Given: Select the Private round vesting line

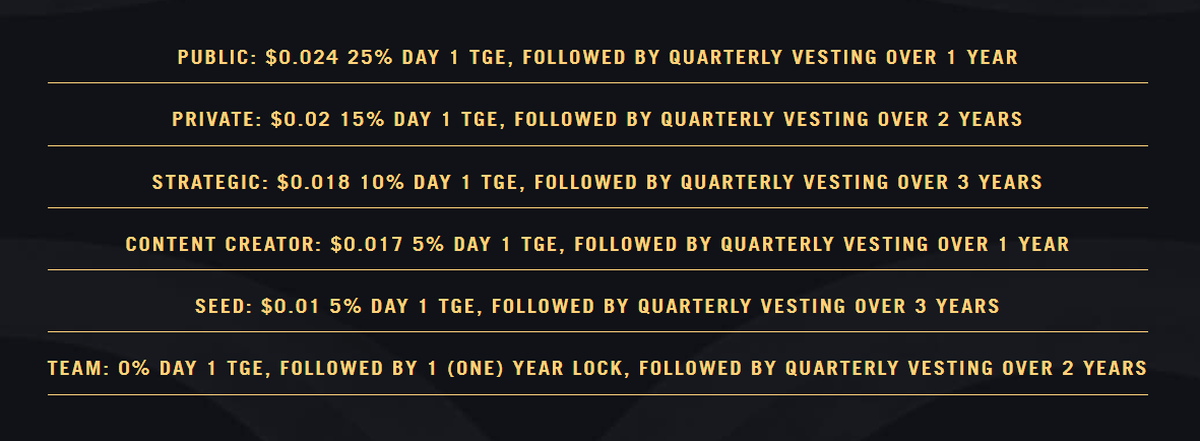Looking at the screenshot, I should [597, 119].
